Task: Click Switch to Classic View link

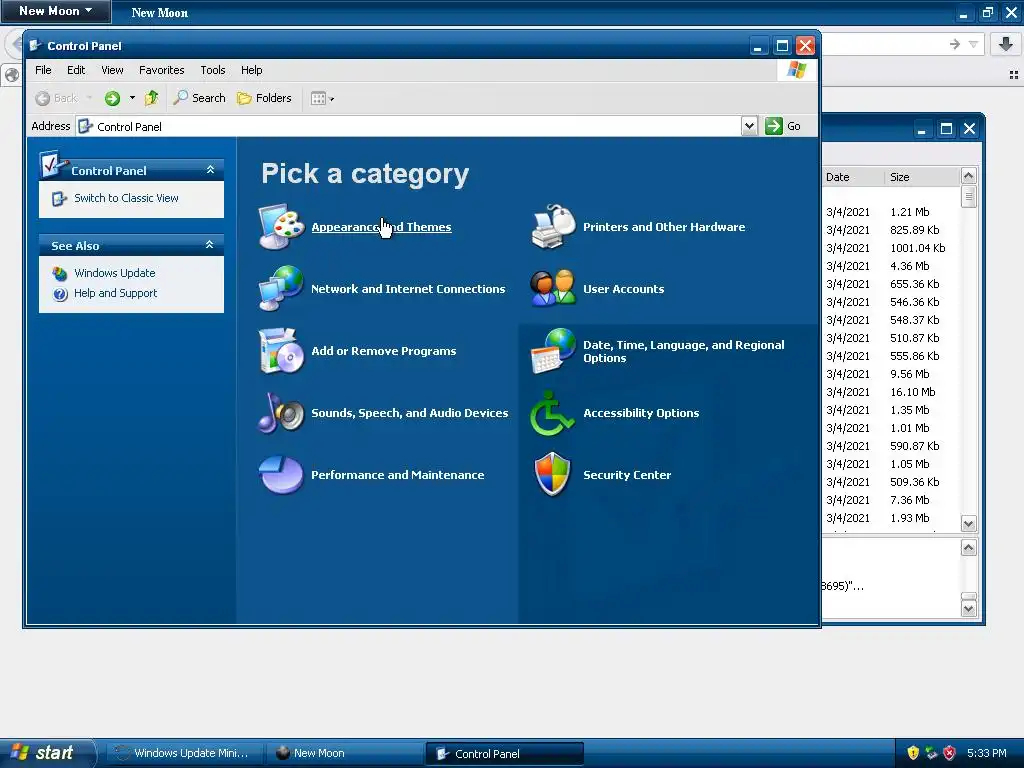Action: pyautogui.click(x=126, y=198)
